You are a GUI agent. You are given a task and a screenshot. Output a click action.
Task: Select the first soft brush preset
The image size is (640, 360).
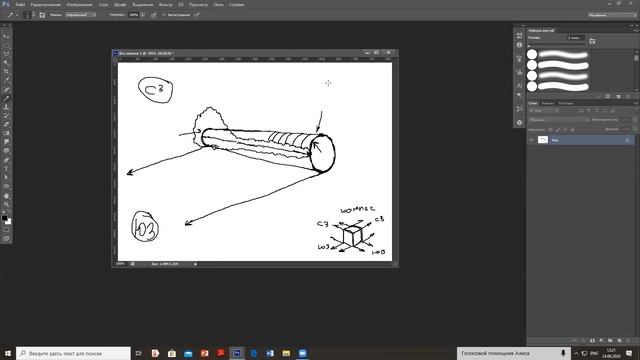click(558, 54)
